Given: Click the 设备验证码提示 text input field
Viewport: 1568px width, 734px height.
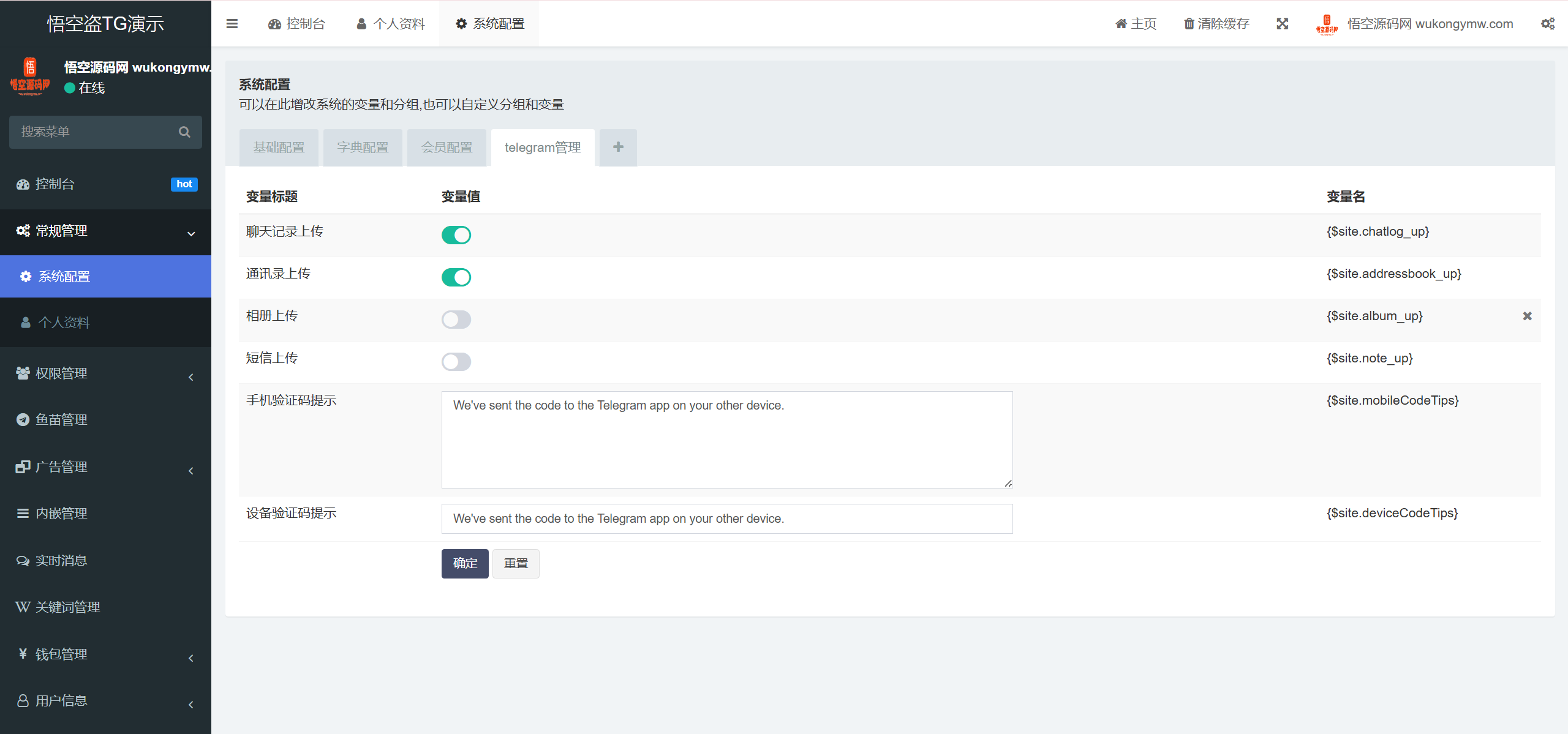Looking at the screenshot, I should (x=726, y=519).
